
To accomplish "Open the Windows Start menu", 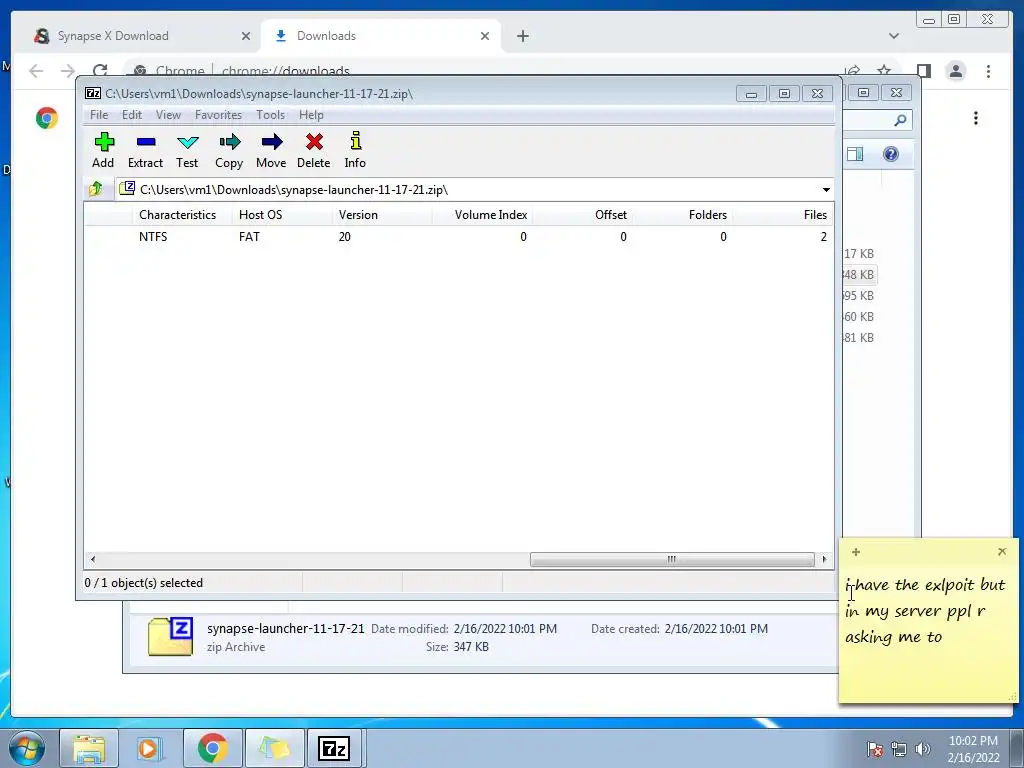I will [x=27, y=748].
